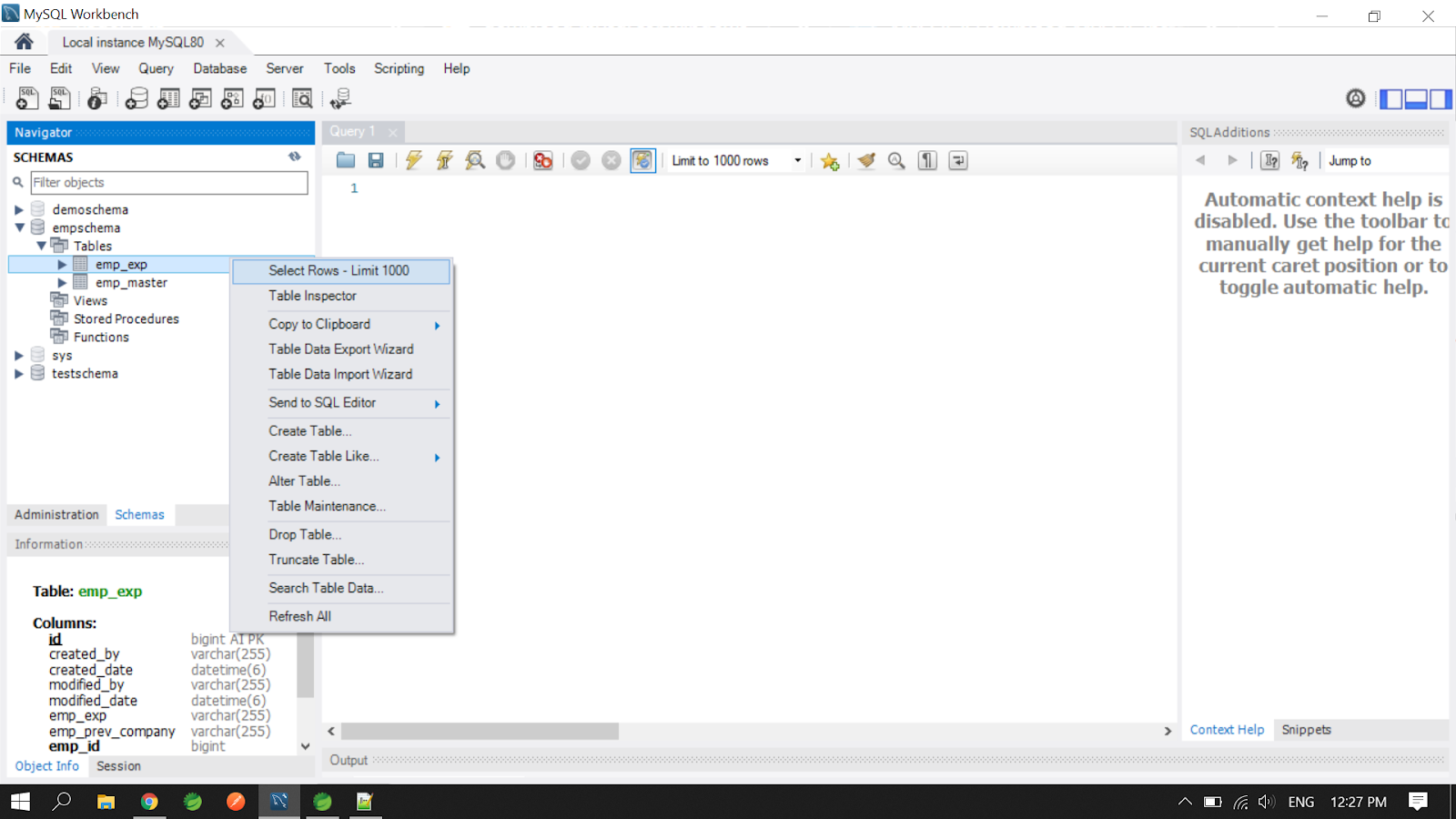Execute statement under cursor icon
Viewport: 1456px width, 819px height.
[x=444, y=160]
